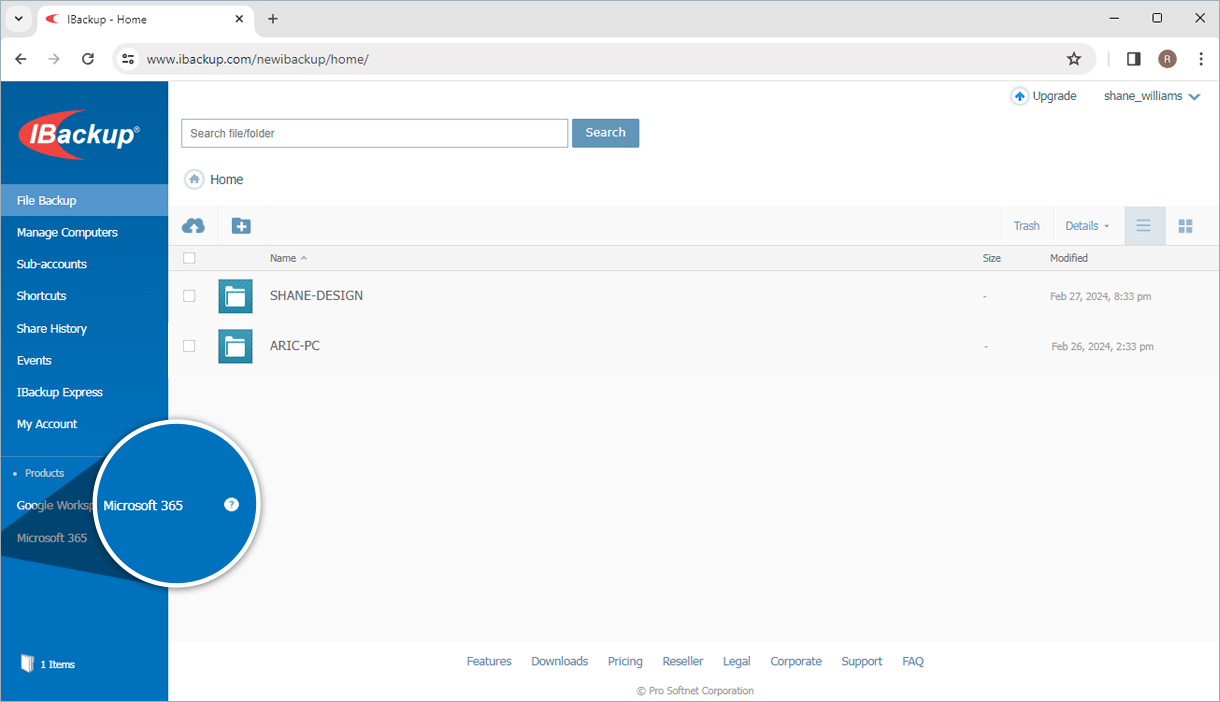The image size is (1220, 702).
Task: Click the ARIC-PC folder name
Action: [295, 346]
